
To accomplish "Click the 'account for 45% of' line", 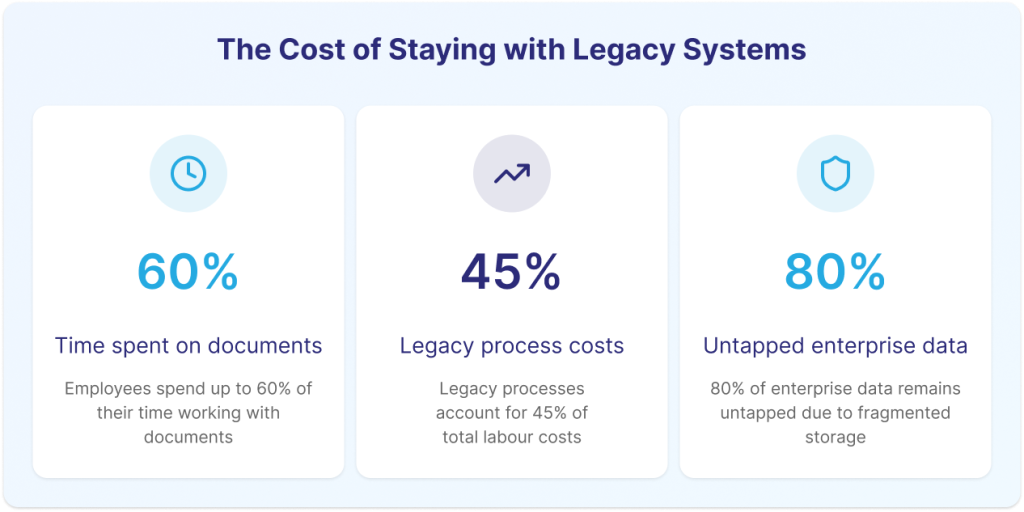I will (x=512, y=412).
